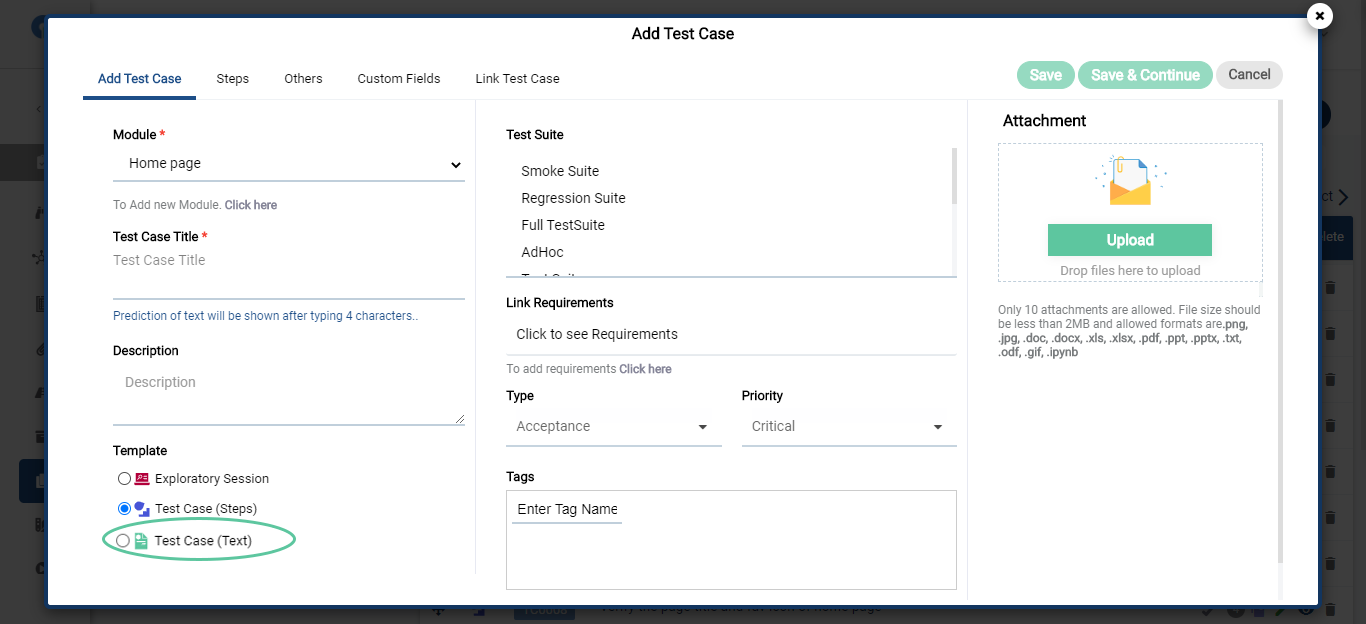This screenshot has height=624, width=1366.
Task: Focus the Test Case Title field
Action: 289,274
